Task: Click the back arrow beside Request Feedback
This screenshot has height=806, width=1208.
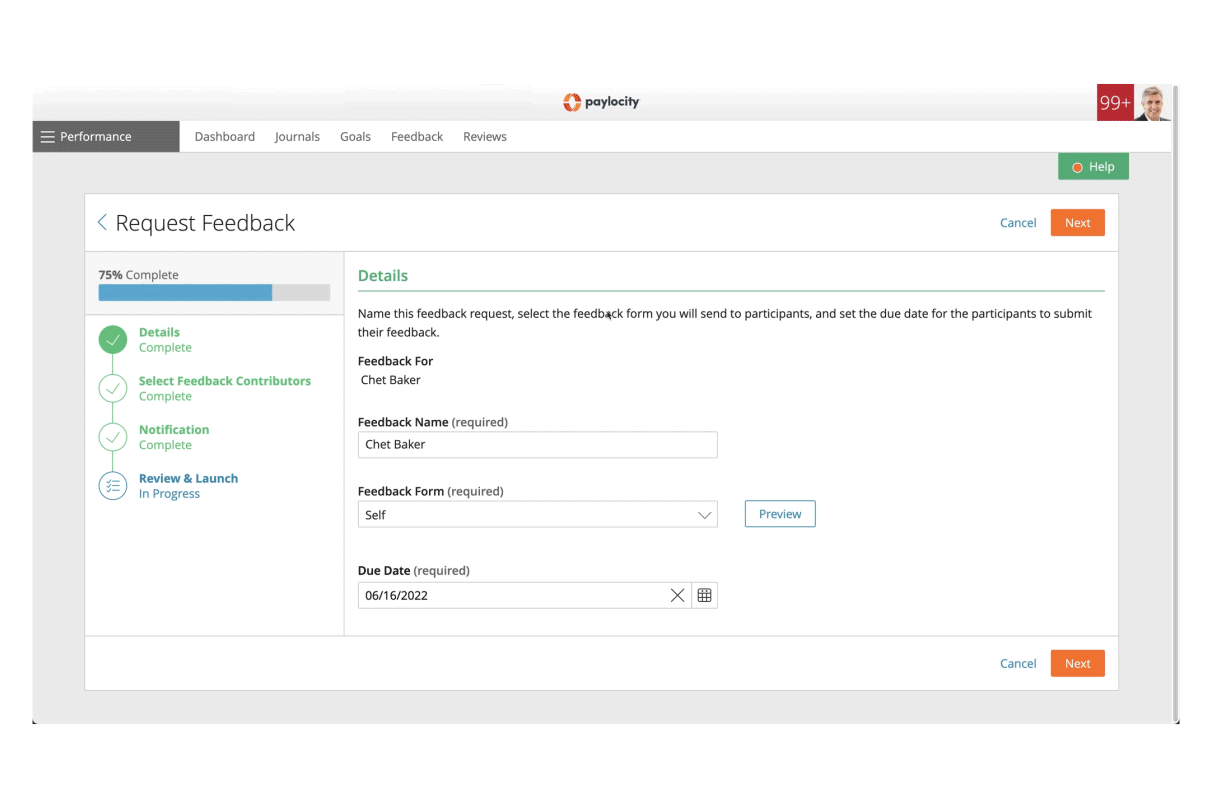Action: (x=102, y=222)
